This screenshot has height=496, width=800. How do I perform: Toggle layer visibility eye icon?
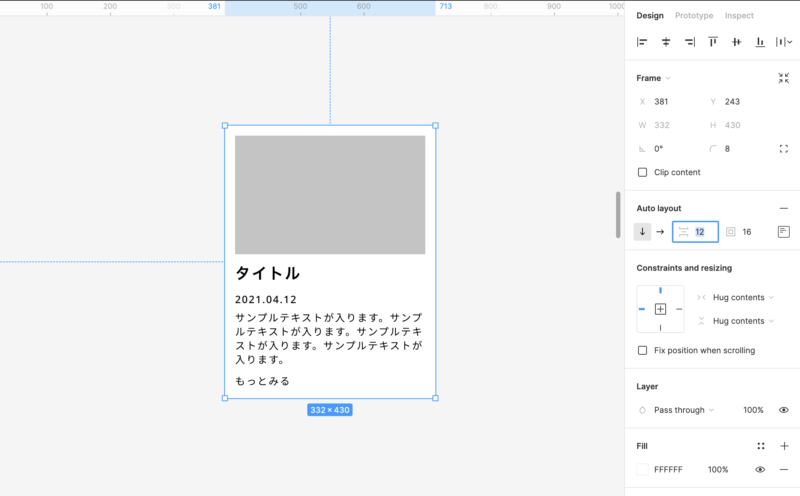coord(784,410)
